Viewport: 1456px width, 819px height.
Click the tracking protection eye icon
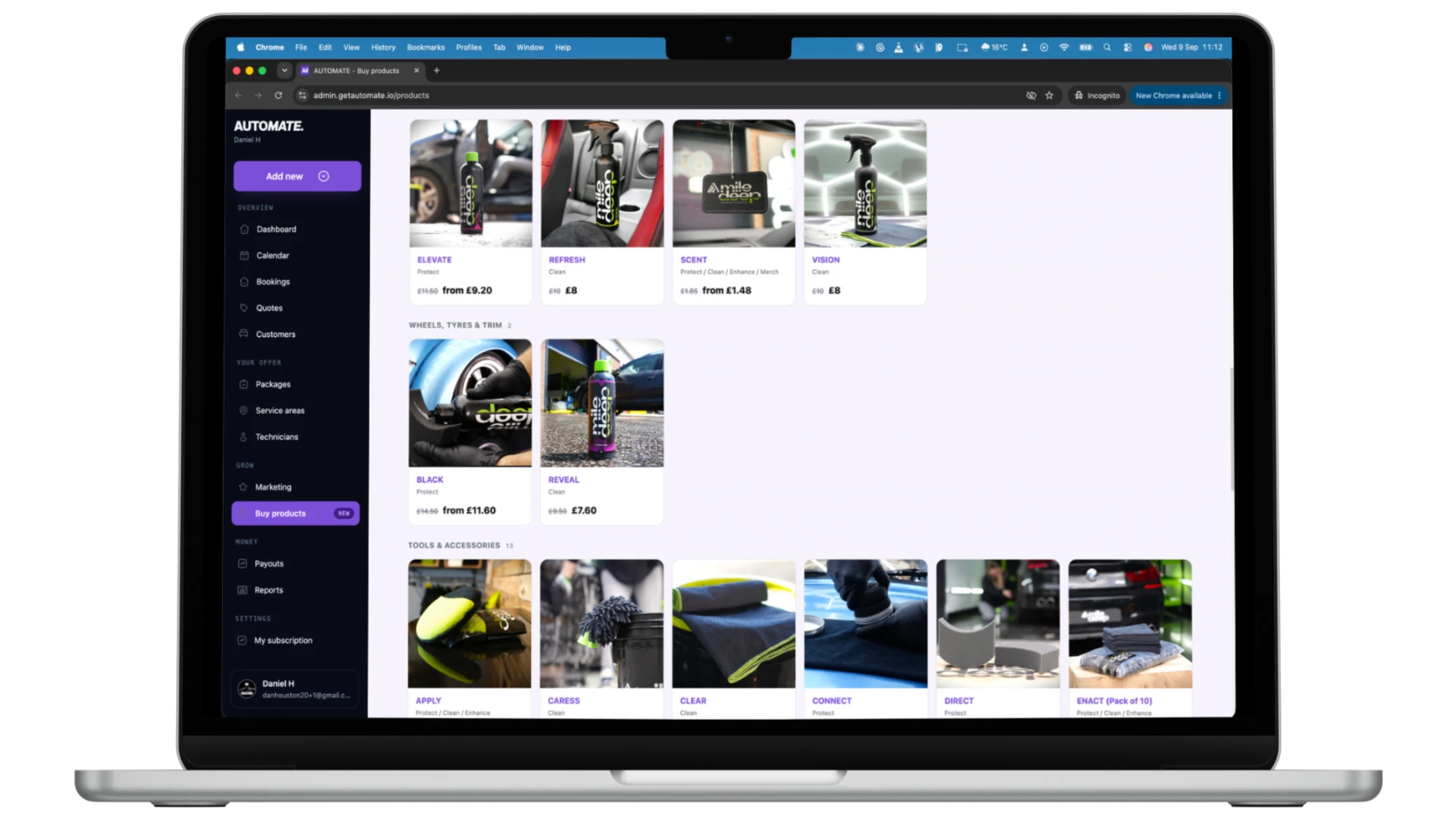tap(1031, 96)
